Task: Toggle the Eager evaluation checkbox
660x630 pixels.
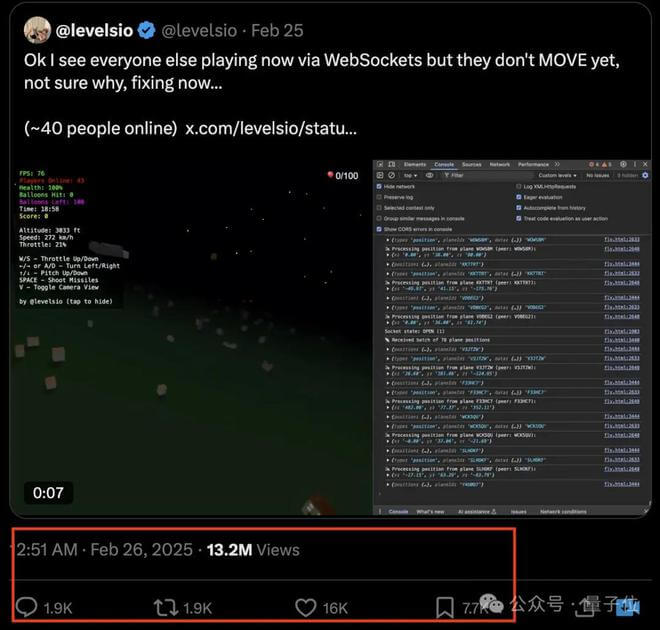Action: (519, 197)
